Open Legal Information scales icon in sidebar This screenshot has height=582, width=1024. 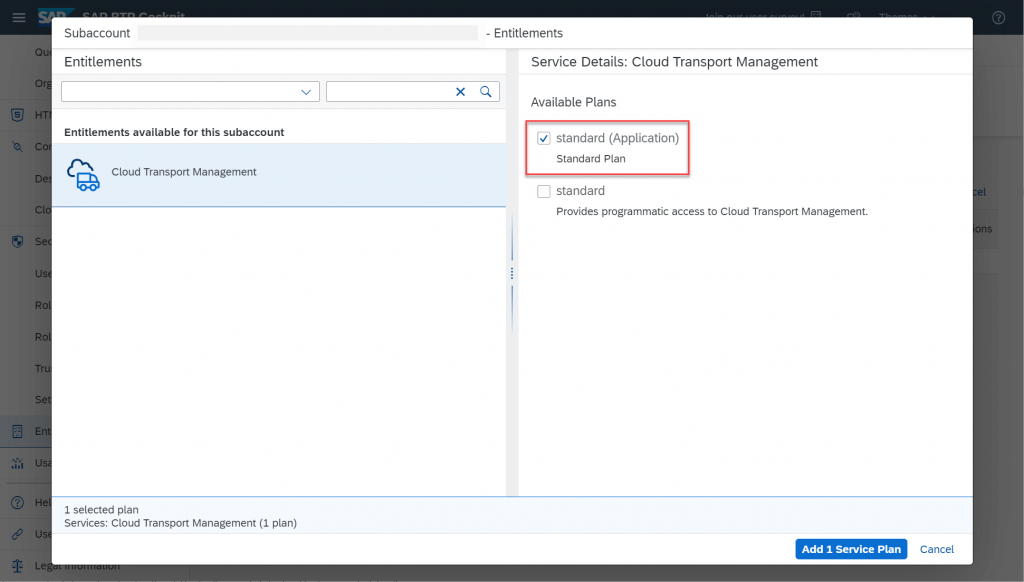tap(18, 566)
